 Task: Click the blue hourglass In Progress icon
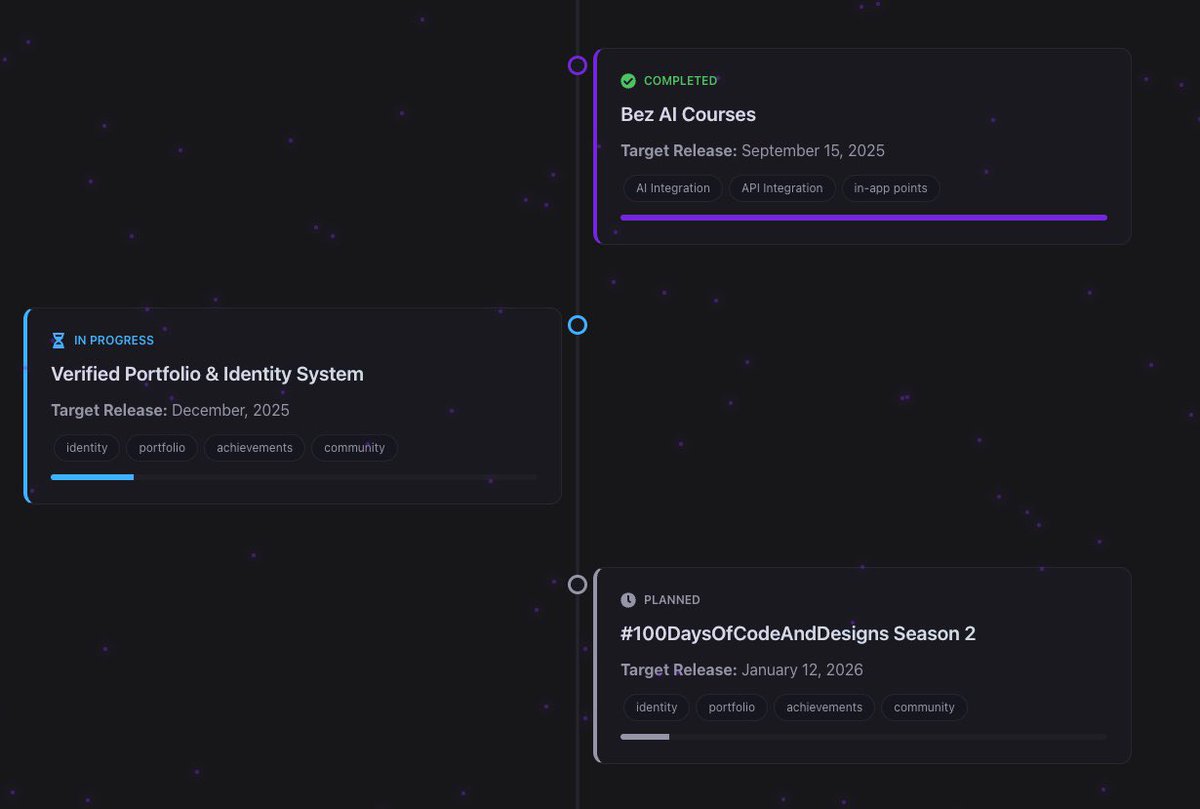(58, 341)
